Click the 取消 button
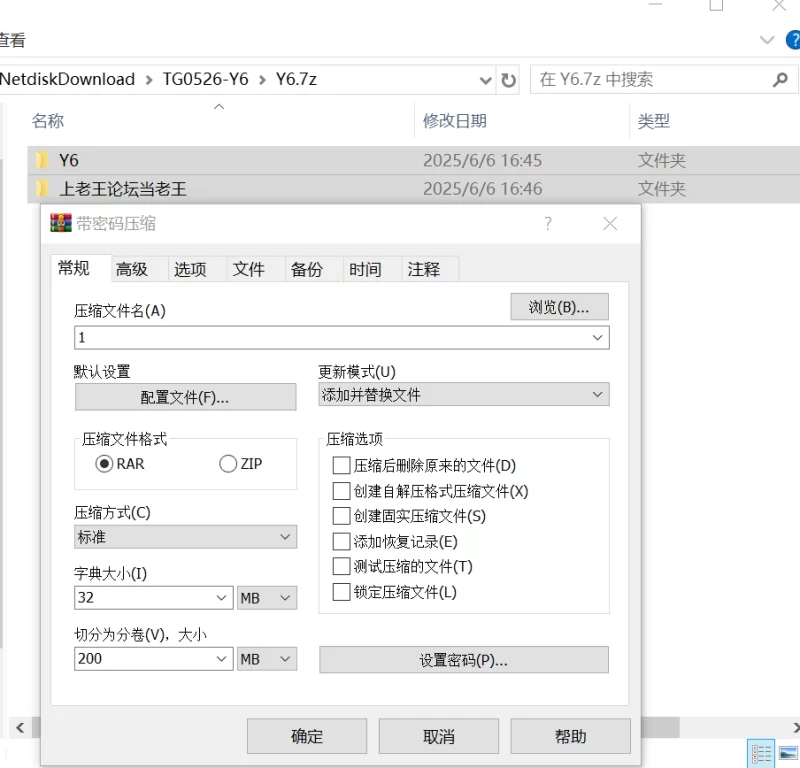 tap(438, 736)
